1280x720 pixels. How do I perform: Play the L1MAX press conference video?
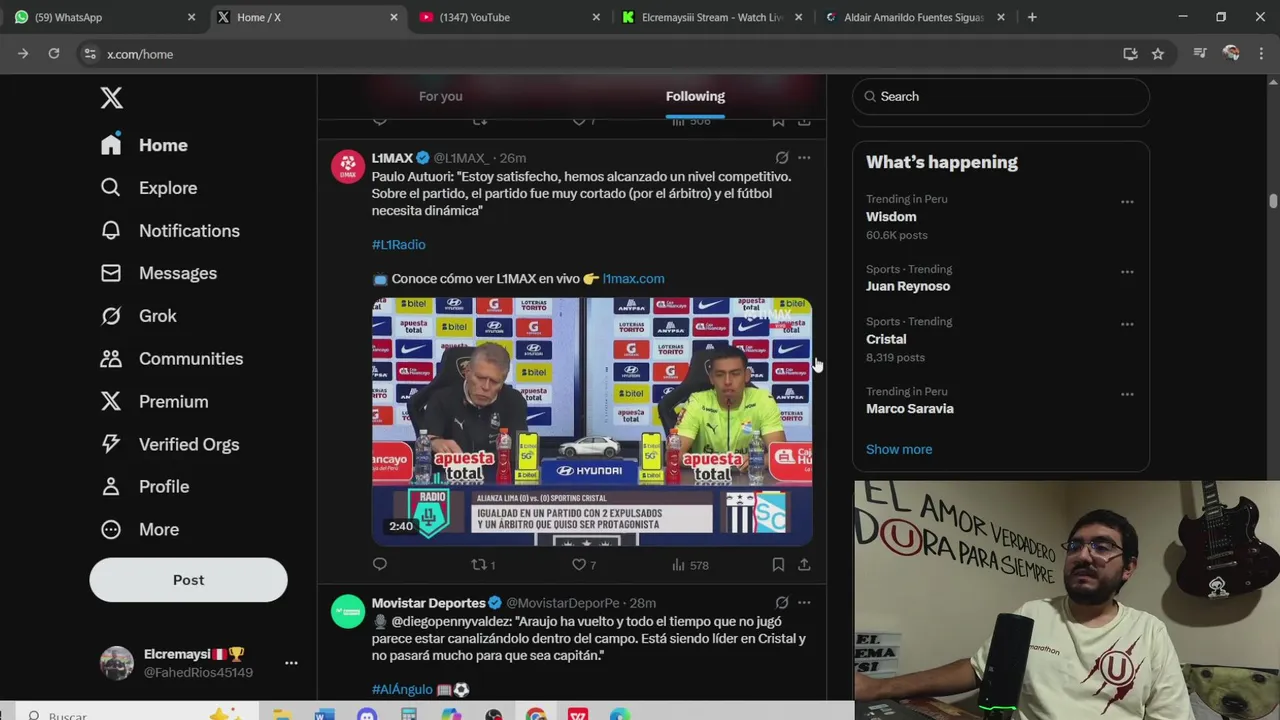click(592, 422)
